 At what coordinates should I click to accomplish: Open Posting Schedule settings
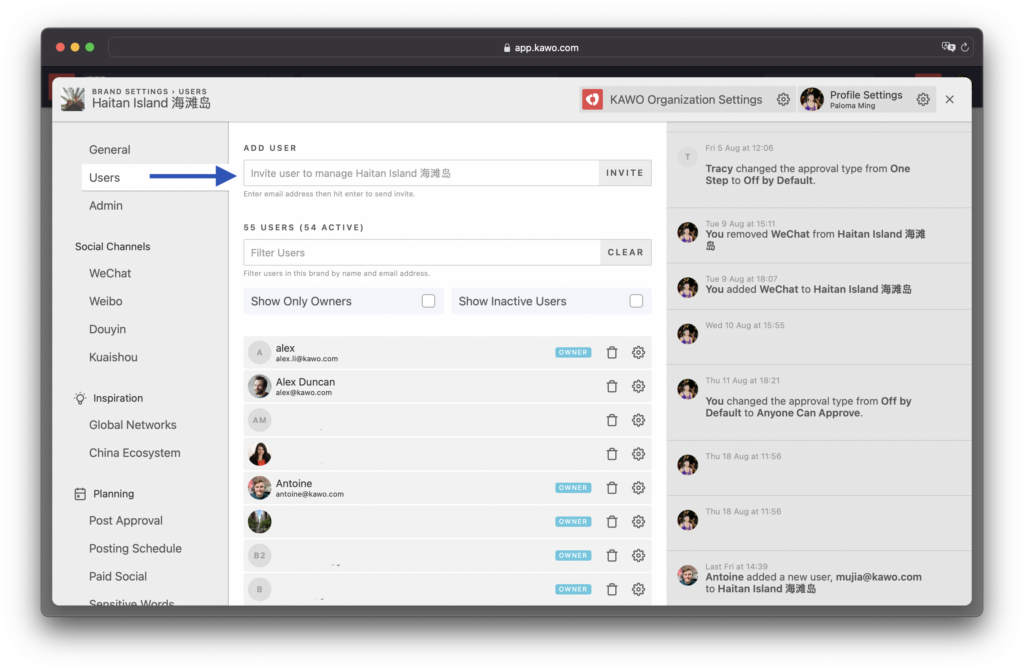click(x=135, y=549)
